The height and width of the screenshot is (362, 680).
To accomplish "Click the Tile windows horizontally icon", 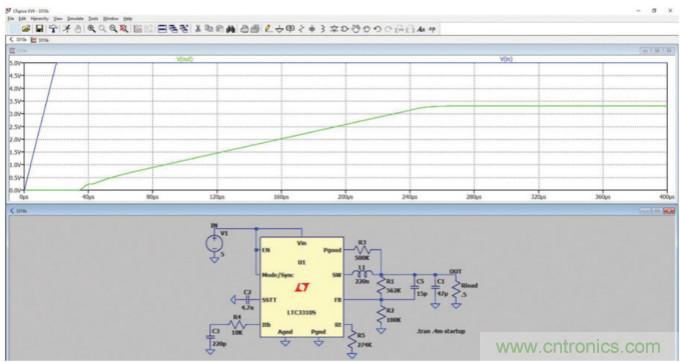I will coord(162,29).
